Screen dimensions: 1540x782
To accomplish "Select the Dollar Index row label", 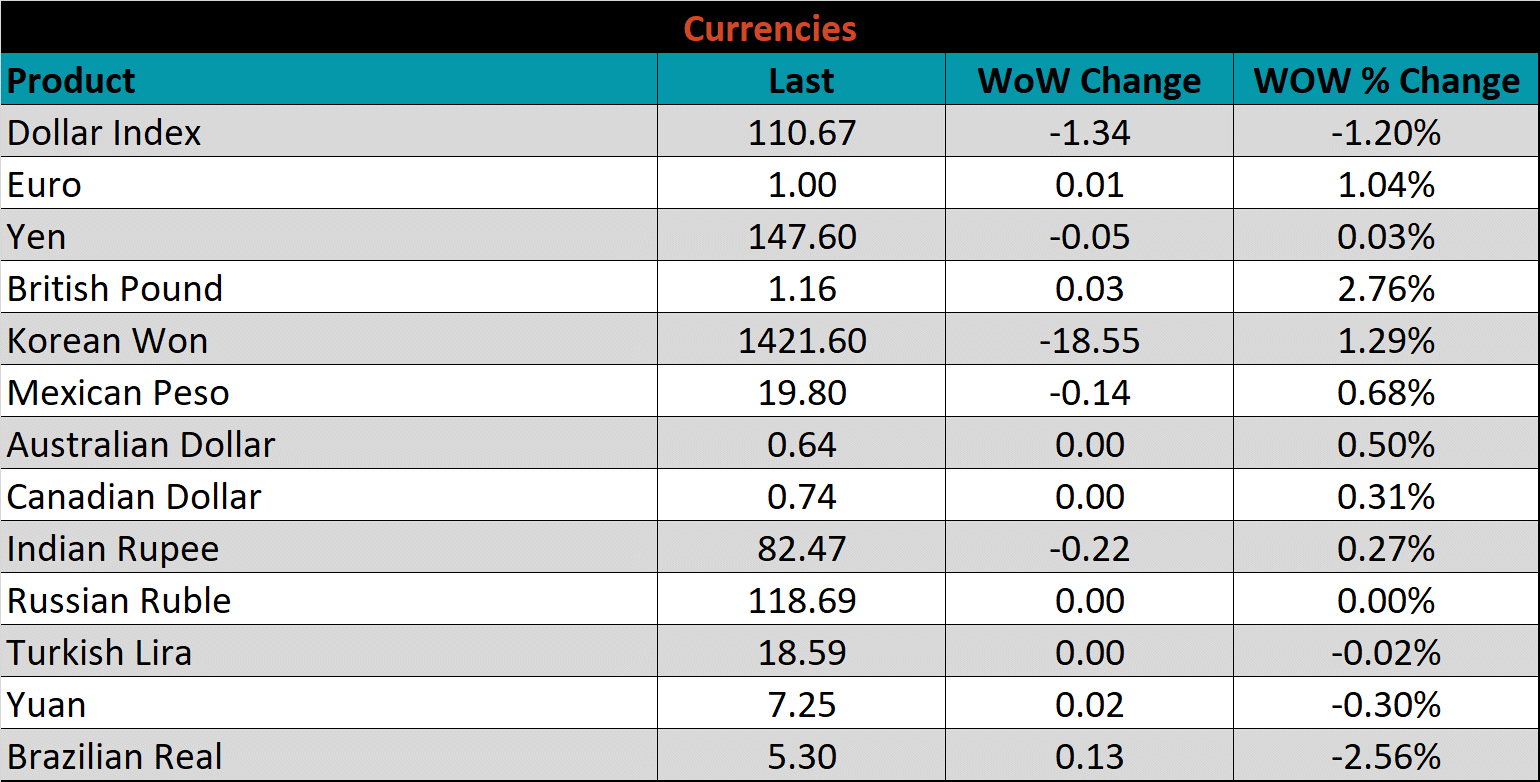I will [105, 132].
